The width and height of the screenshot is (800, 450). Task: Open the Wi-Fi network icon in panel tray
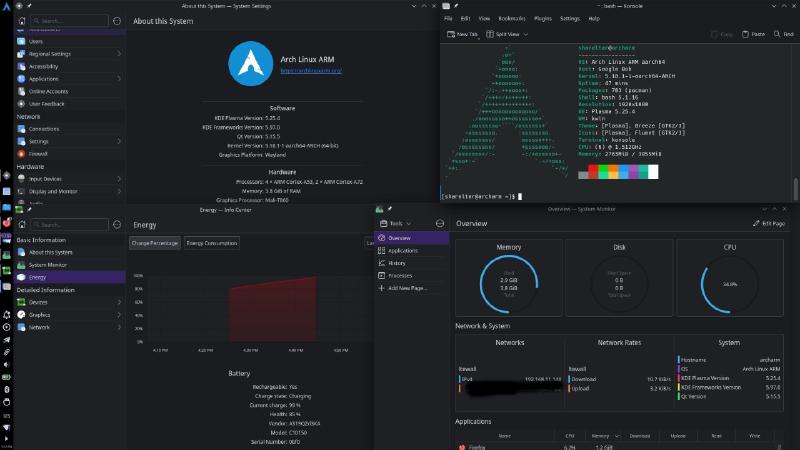tap(6, 427)
